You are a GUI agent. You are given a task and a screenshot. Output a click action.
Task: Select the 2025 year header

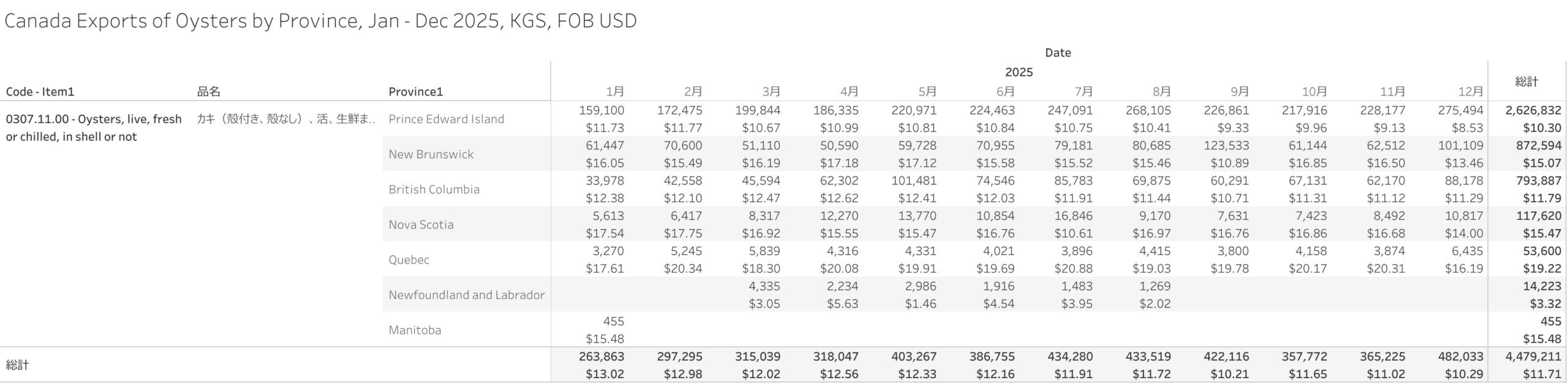tap(1019, 72)
